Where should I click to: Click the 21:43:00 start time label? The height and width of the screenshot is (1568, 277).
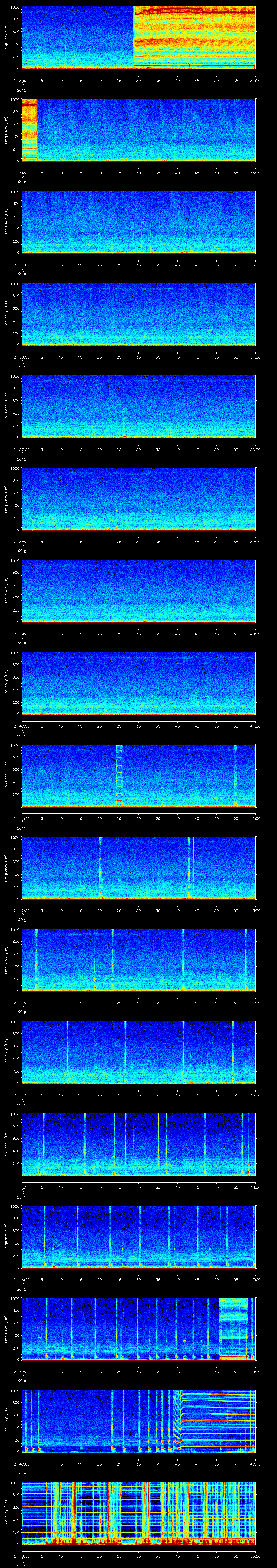point(21,1003)
